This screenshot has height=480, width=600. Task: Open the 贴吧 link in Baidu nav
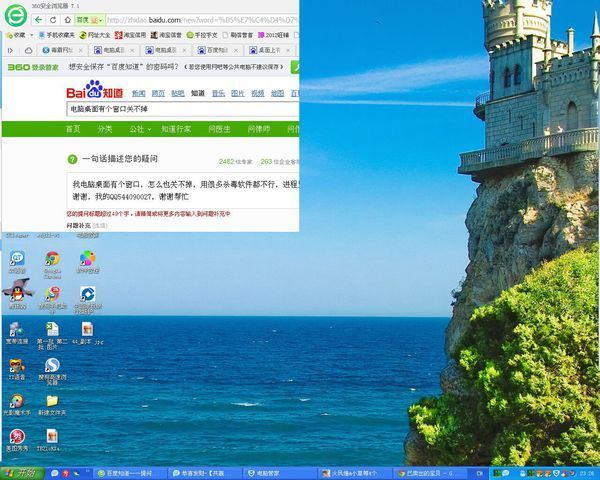pyautogui.click(x=178, y=93)
